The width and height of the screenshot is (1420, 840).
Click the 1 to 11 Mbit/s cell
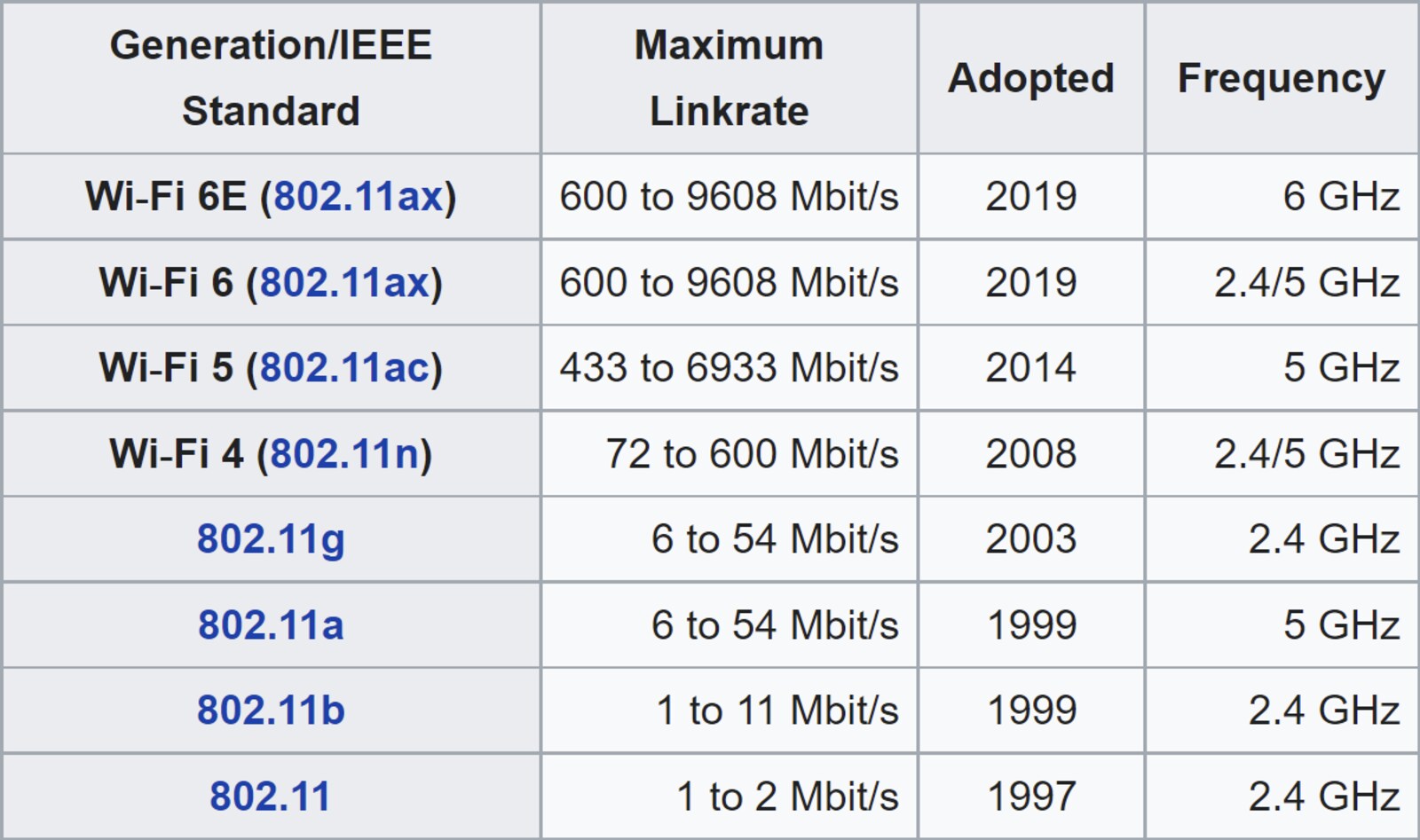coord(777,710)
